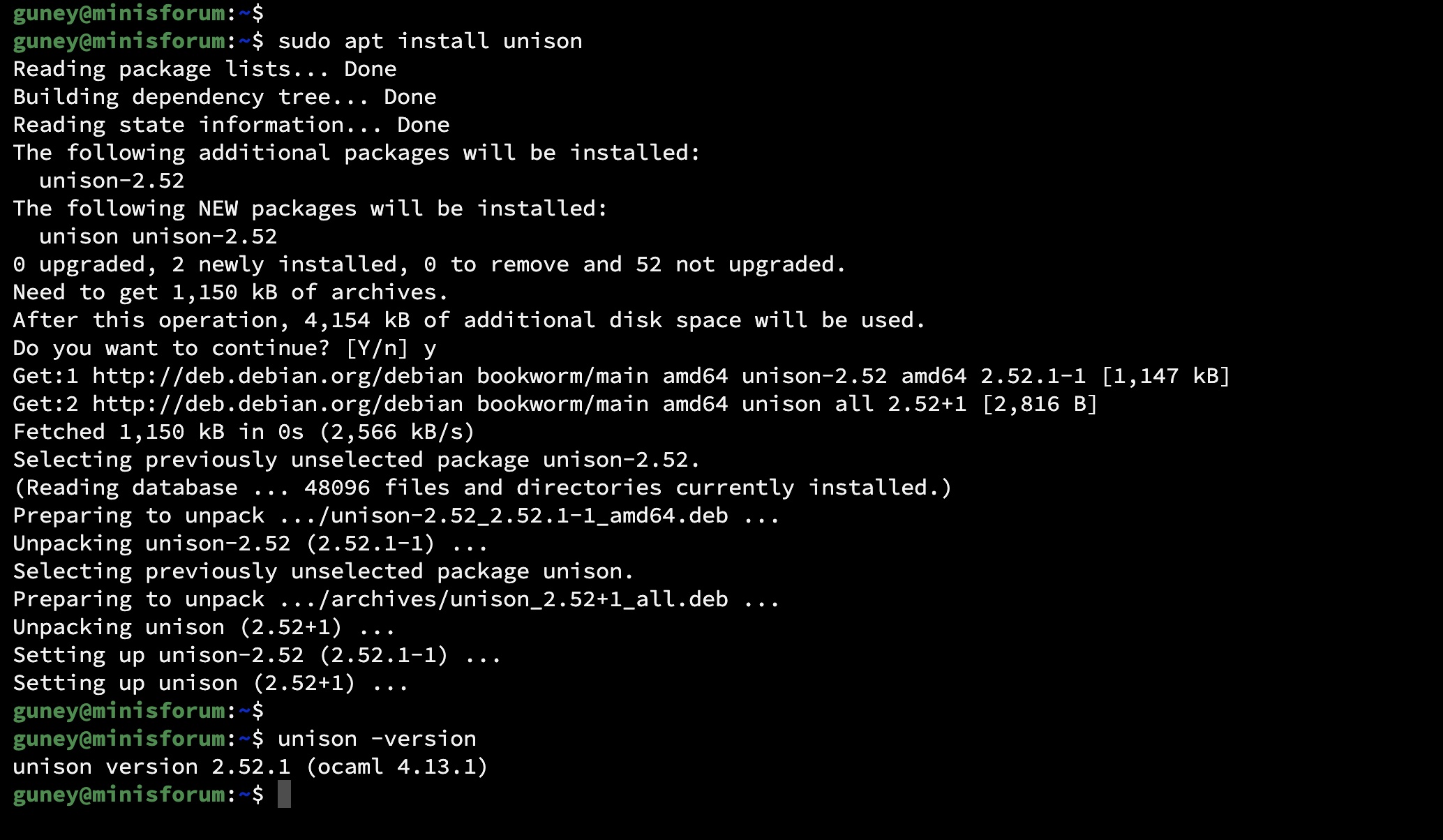Click the "sudo apt install unison" command
The width and height of the screenshot is (1443, 840).
click(x=430, y=41)
